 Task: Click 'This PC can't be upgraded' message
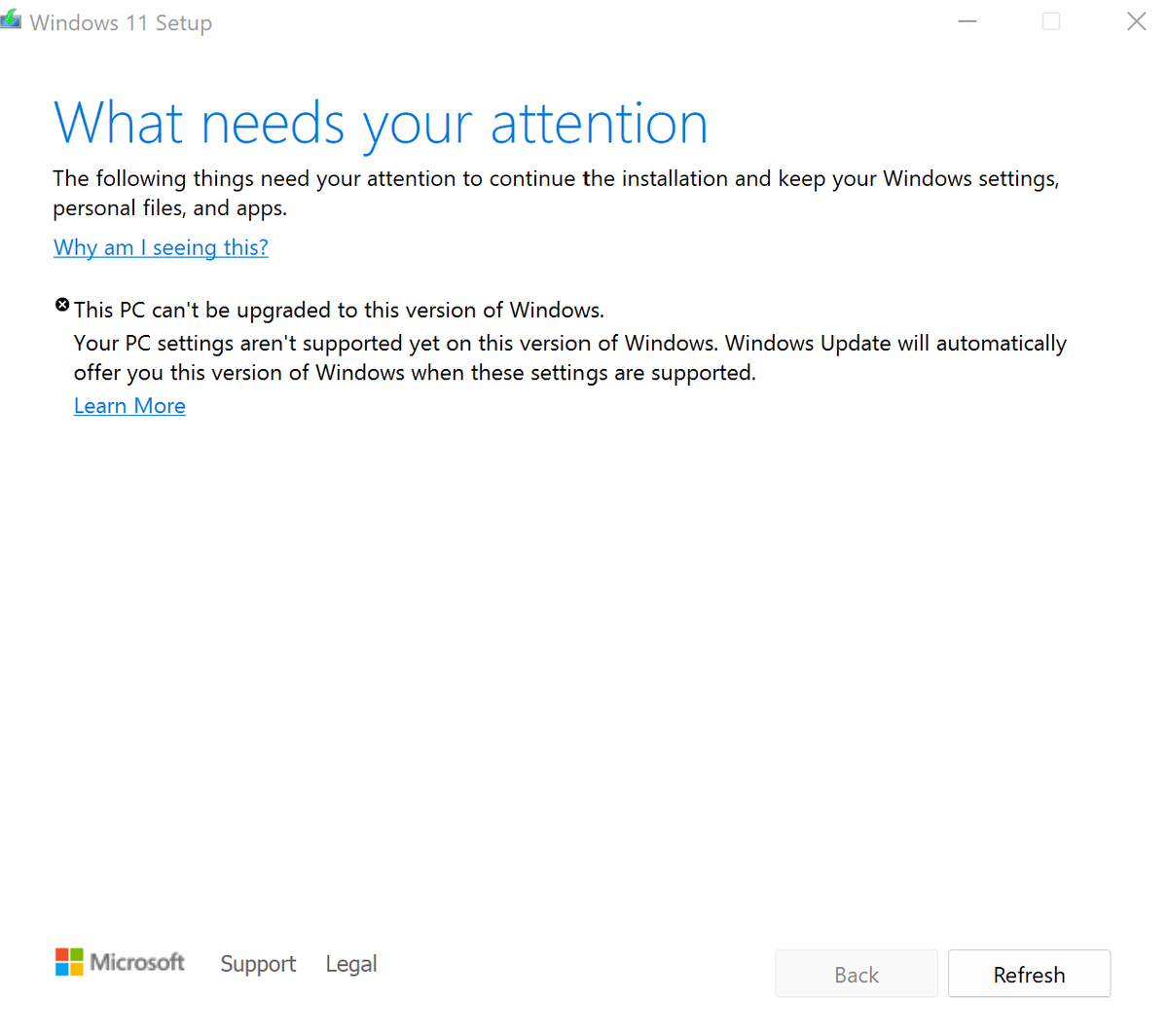pos(339,310)
